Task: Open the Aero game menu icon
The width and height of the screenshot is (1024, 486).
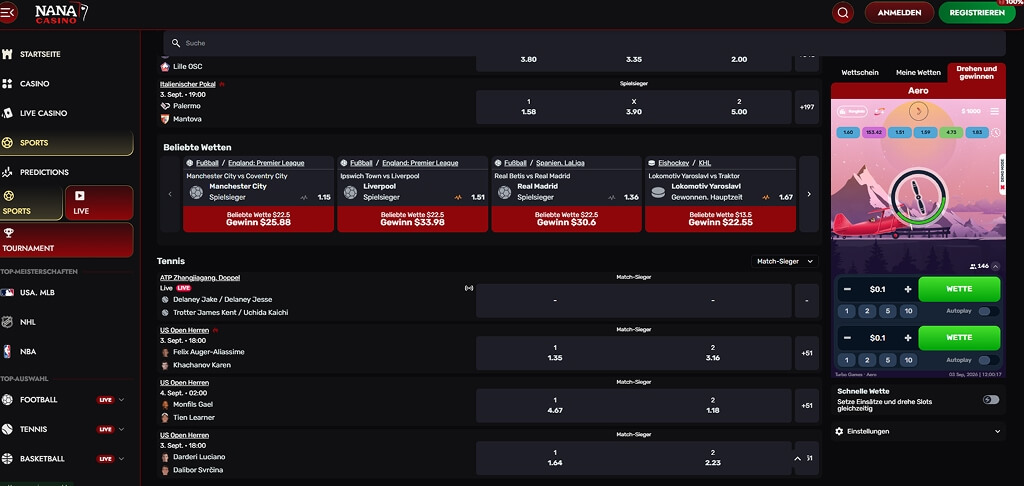Action: (x=995, y=111)
